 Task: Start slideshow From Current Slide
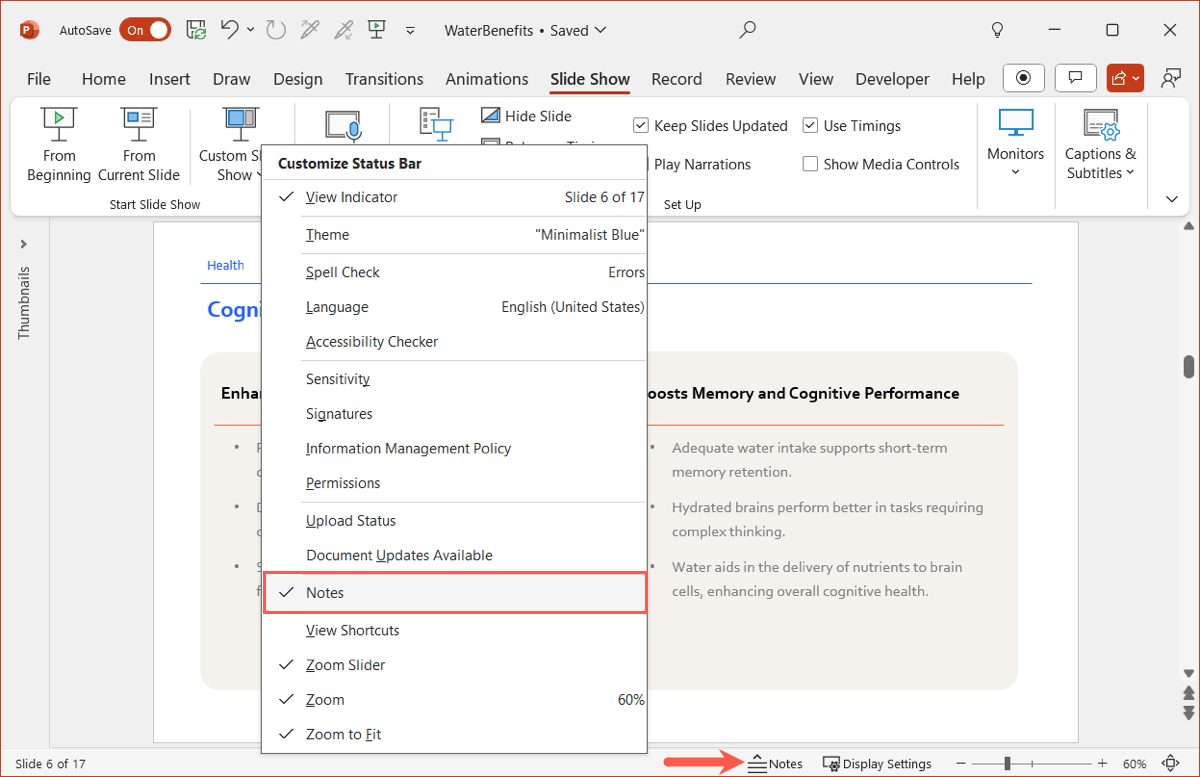139,145
